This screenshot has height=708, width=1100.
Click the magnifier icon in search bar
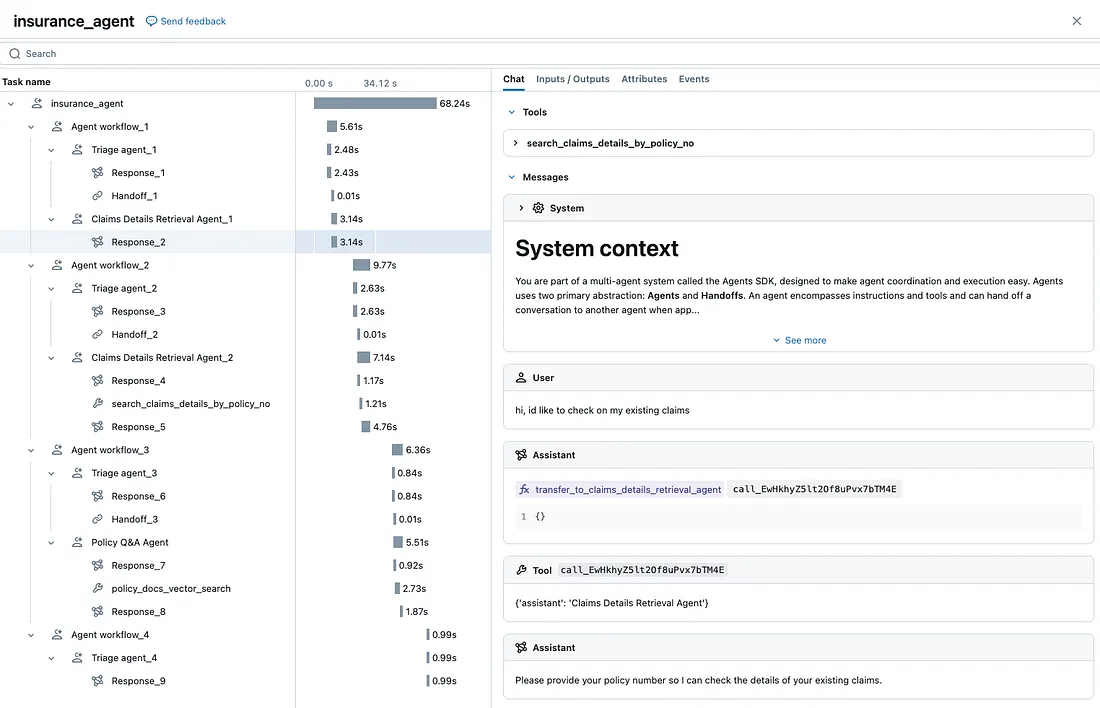[x=15, y=54]
